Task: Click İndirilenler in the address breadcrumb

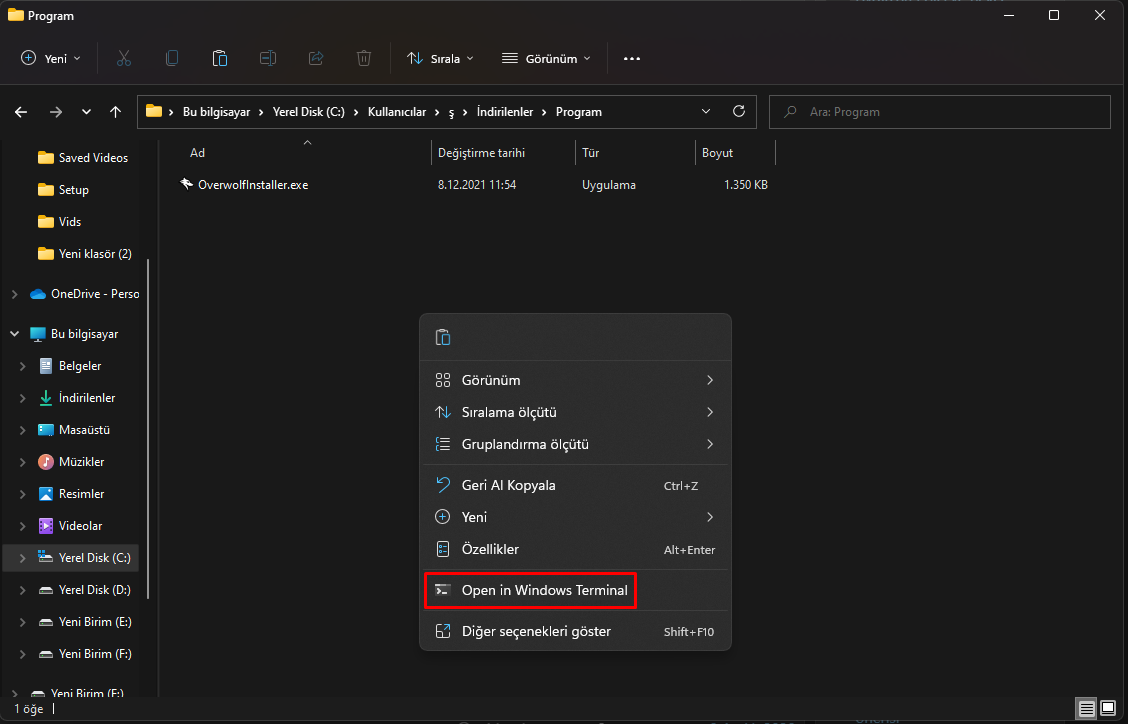Action: [x=505, y=112]
